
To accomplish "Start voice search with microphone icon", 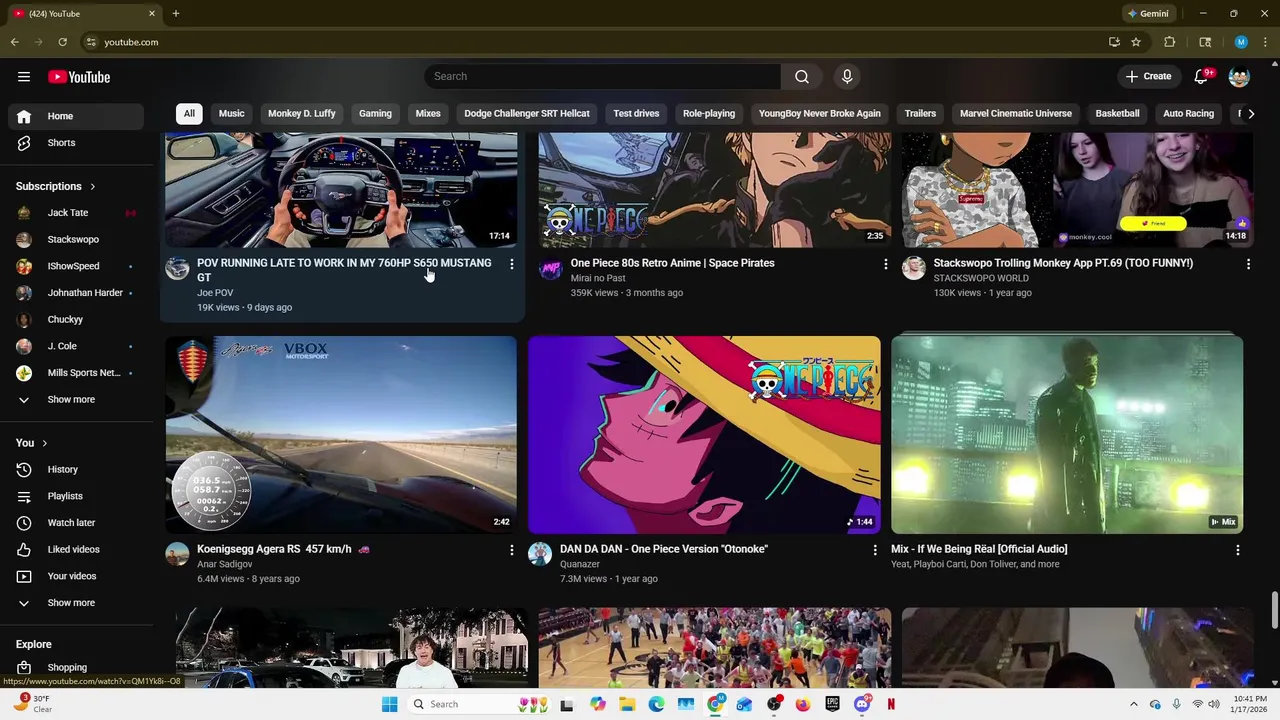I will click(x=847, y=77).
